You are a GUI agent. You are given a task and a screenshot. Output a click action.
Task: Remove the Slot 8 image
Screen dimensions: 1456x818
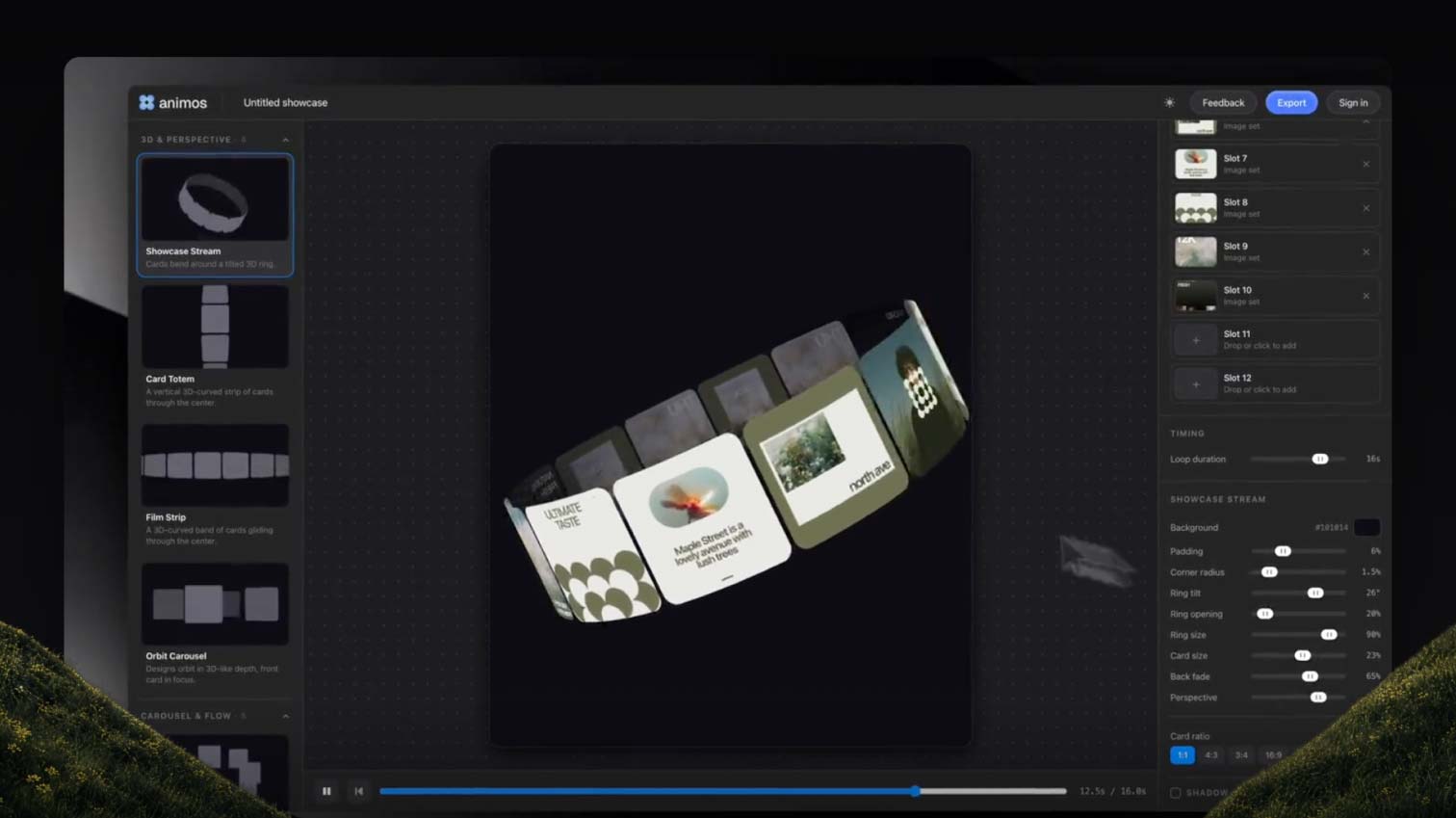pyautogui.click(x=1365, y=208)
